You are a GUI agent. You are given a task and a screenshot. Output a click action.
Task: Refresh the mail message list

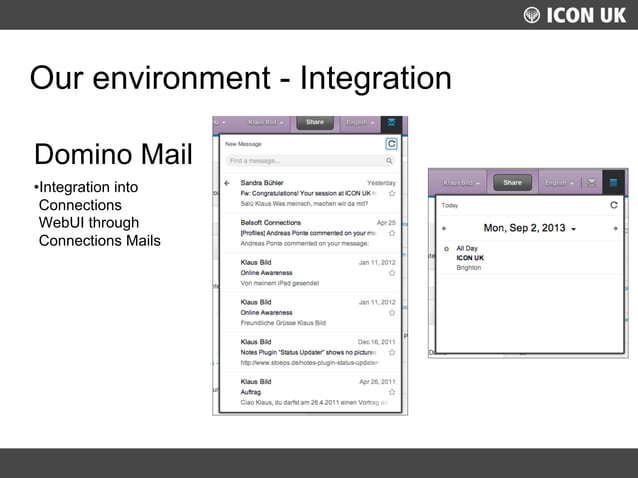pyautogui.click(x=391, y=144)
